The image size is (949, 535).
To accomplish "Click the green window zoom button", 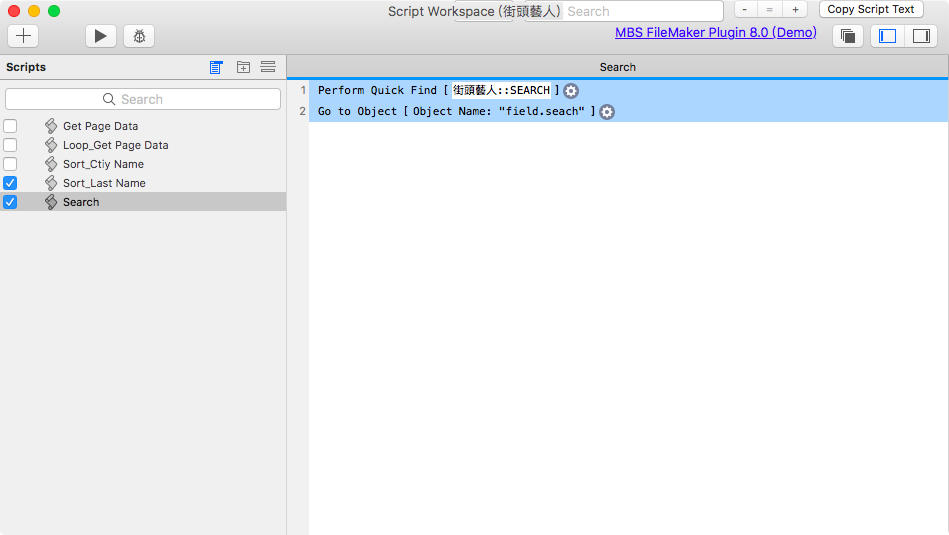I will pyautogui.click(x=54, y=11).
